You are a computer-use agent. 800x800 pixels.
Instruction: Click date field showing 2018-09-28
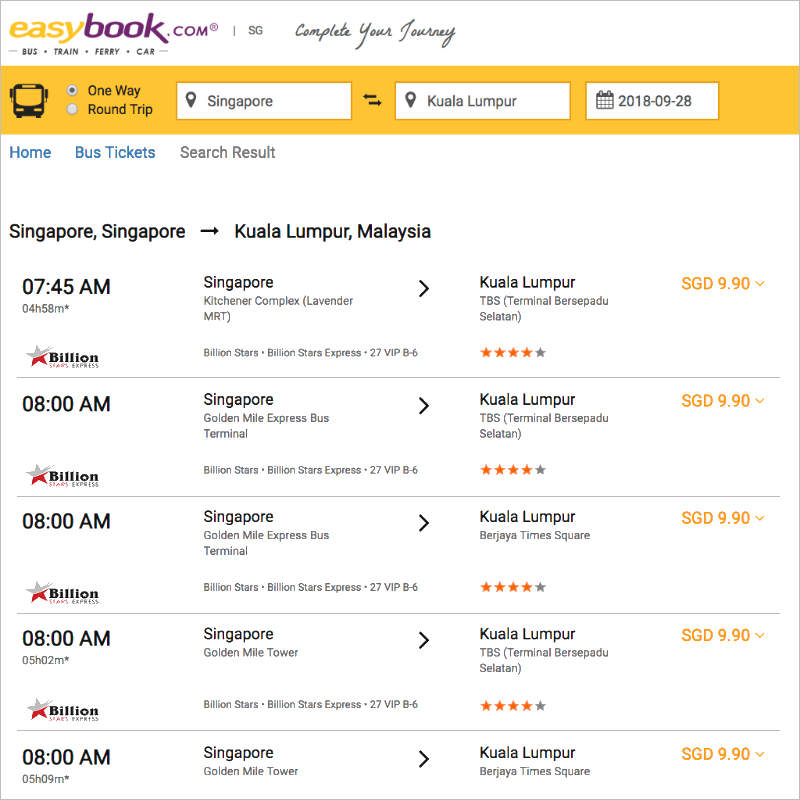click(652, 101)
